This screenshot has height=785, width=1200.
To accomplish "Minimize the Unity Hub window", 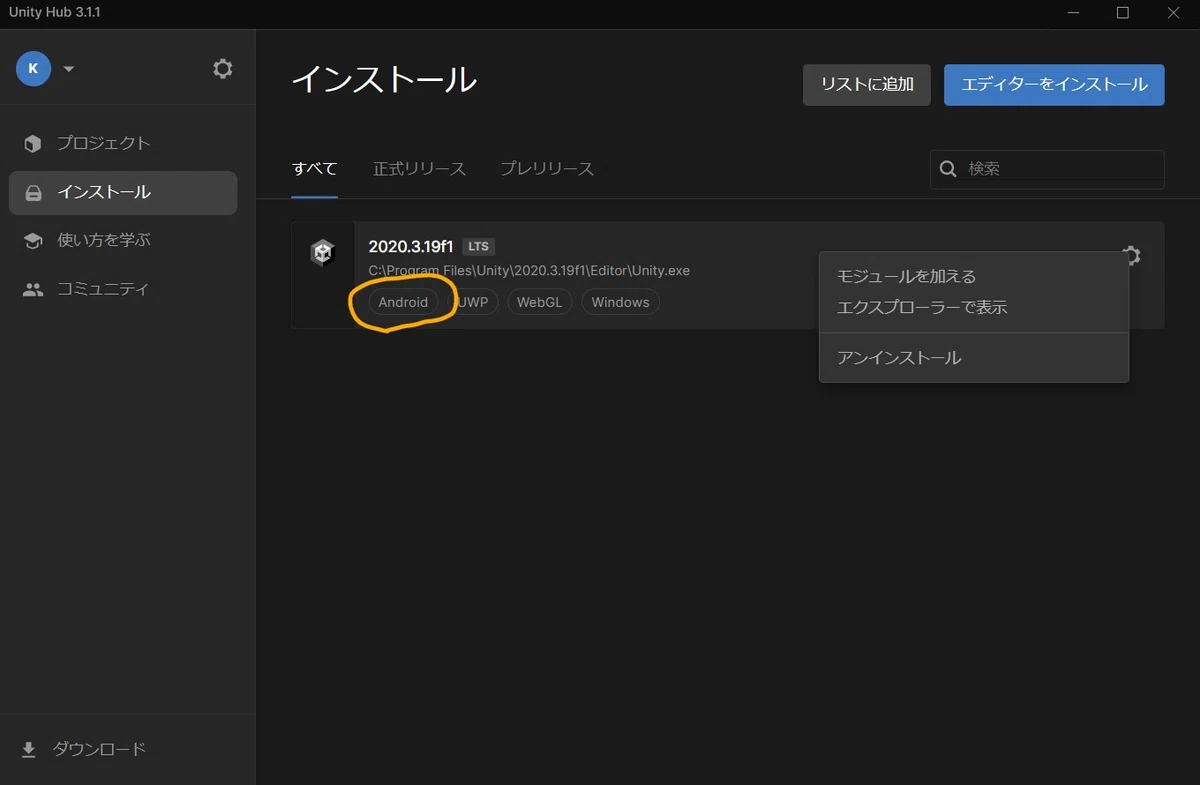I will [x=1076, y=13].
